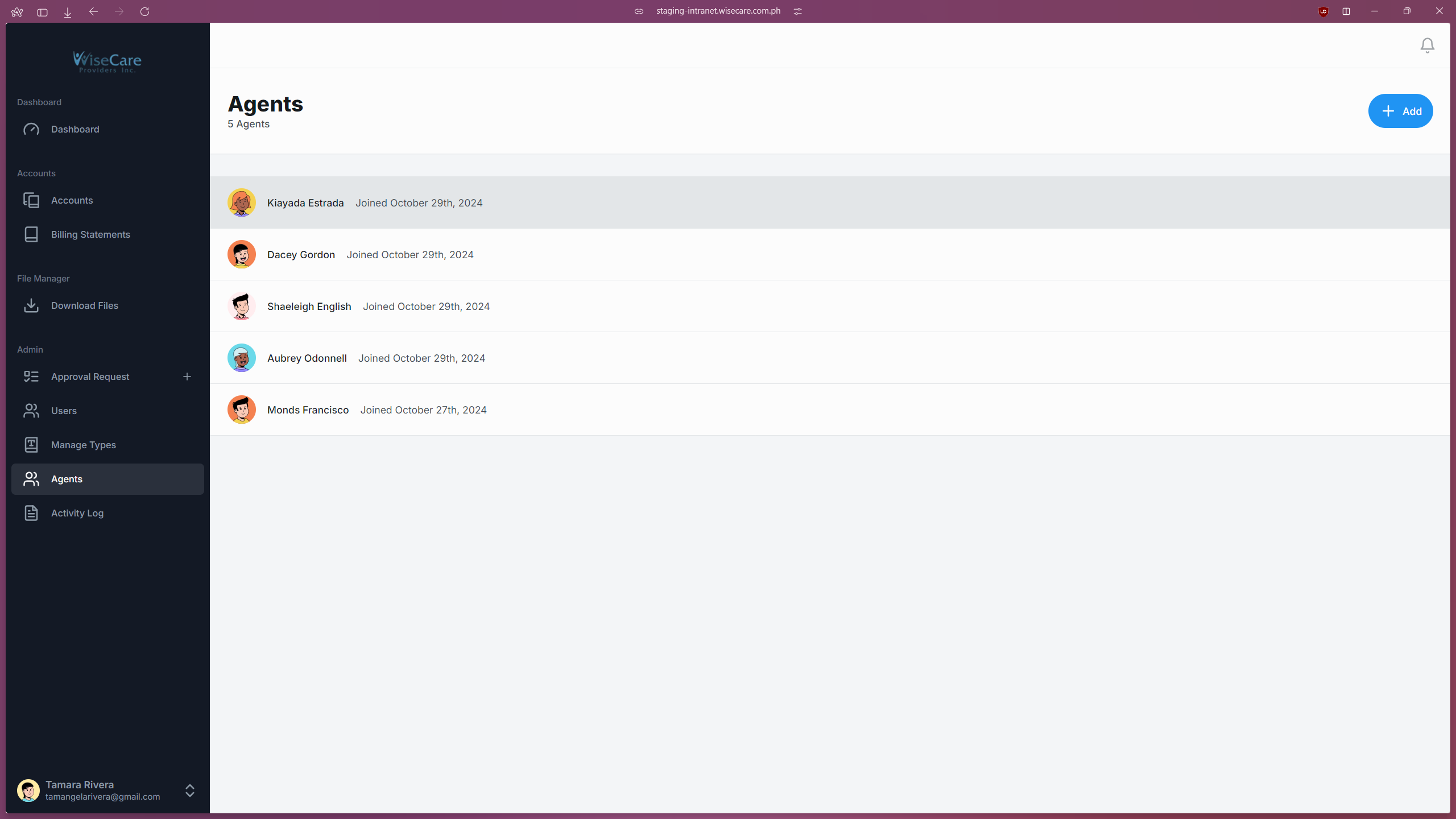
Task: Click the Manage Types icon
Action: [x=31, y=445]
